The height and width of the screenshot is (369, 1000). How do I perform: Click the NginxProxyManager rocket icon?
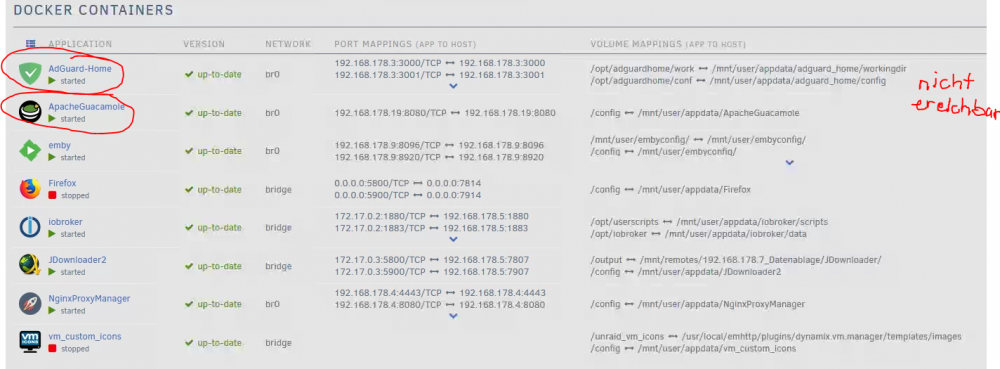[30, 304]
